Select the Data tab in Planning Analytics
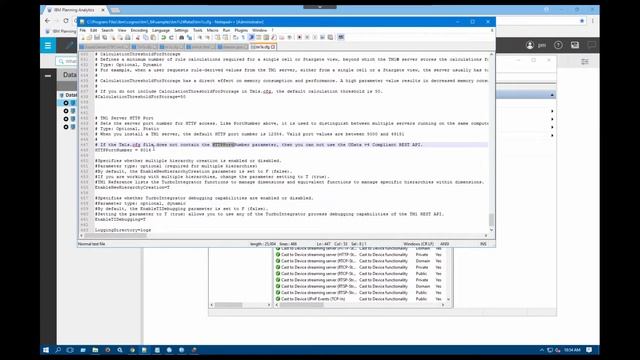Image resolution: width=640 pixels, height=360 pixels. [x=69, y=75]
